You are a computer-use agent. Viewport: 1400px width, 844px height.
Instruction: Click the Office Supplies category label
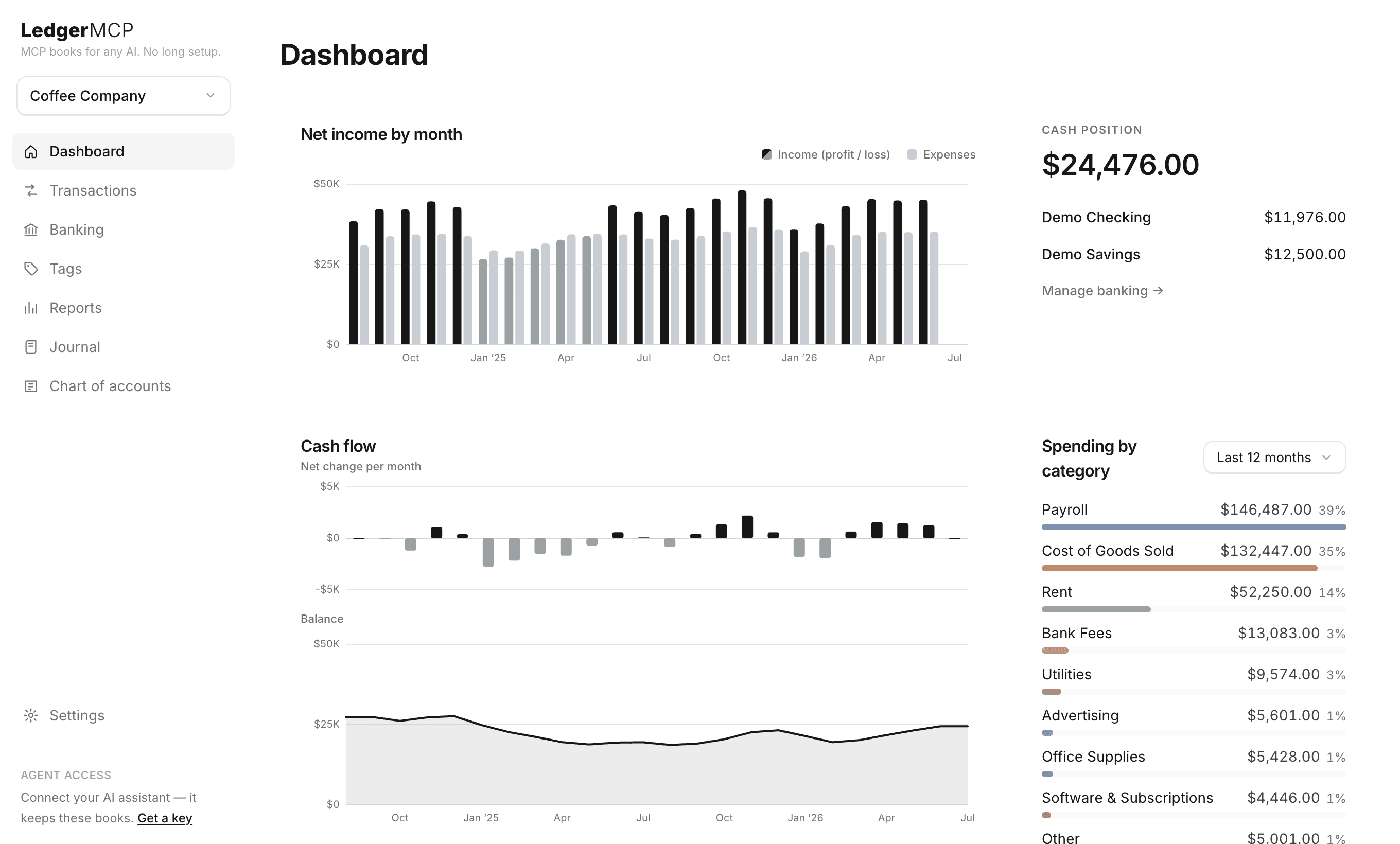(1093, 757)
